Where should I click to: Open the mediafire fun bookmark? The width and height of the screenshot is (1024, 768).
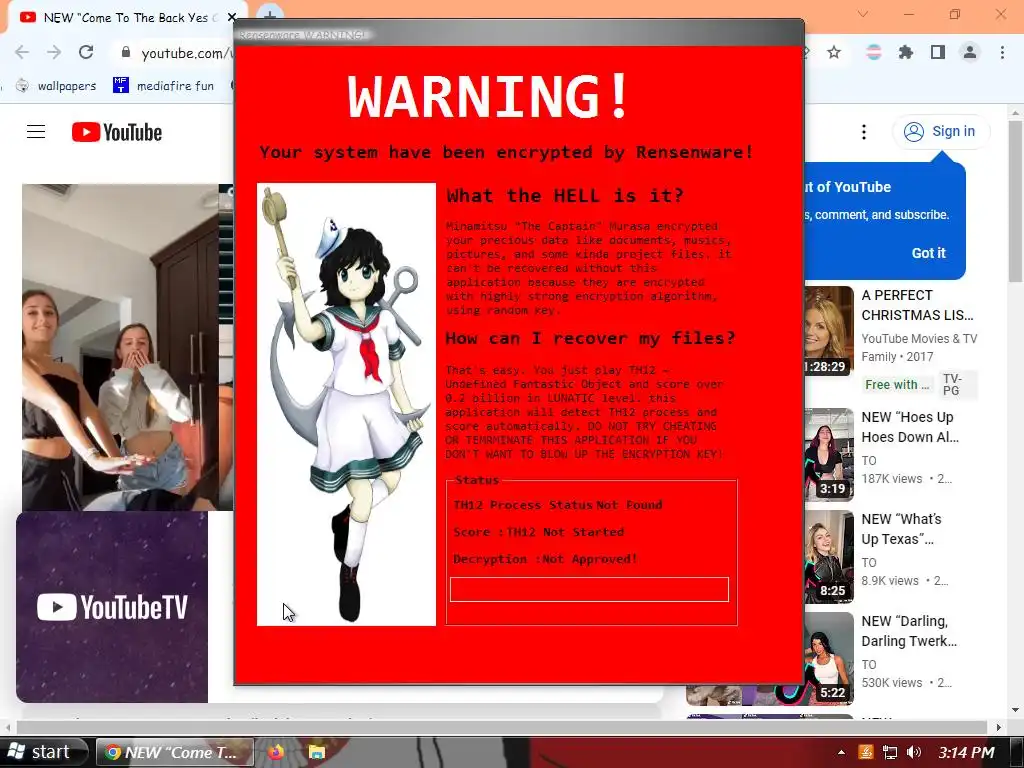tap(163, 86)
